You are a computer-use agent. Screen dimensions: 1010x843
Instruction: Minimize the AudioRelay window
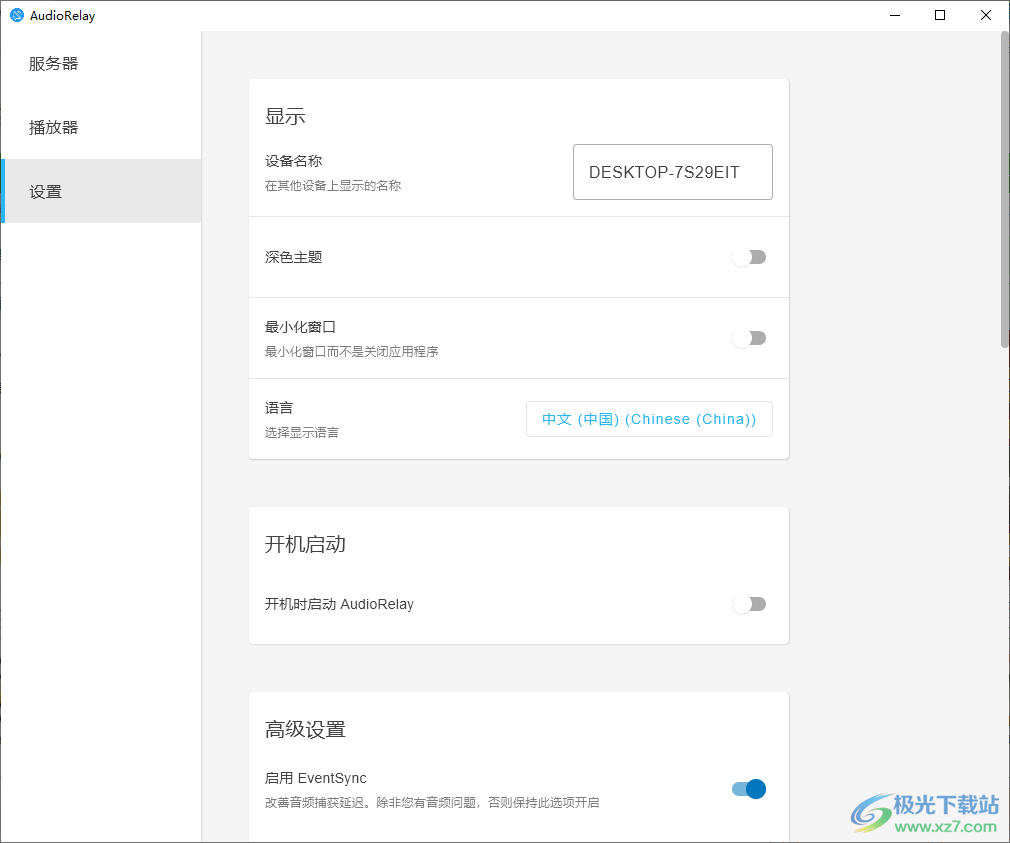coord(895,15)
